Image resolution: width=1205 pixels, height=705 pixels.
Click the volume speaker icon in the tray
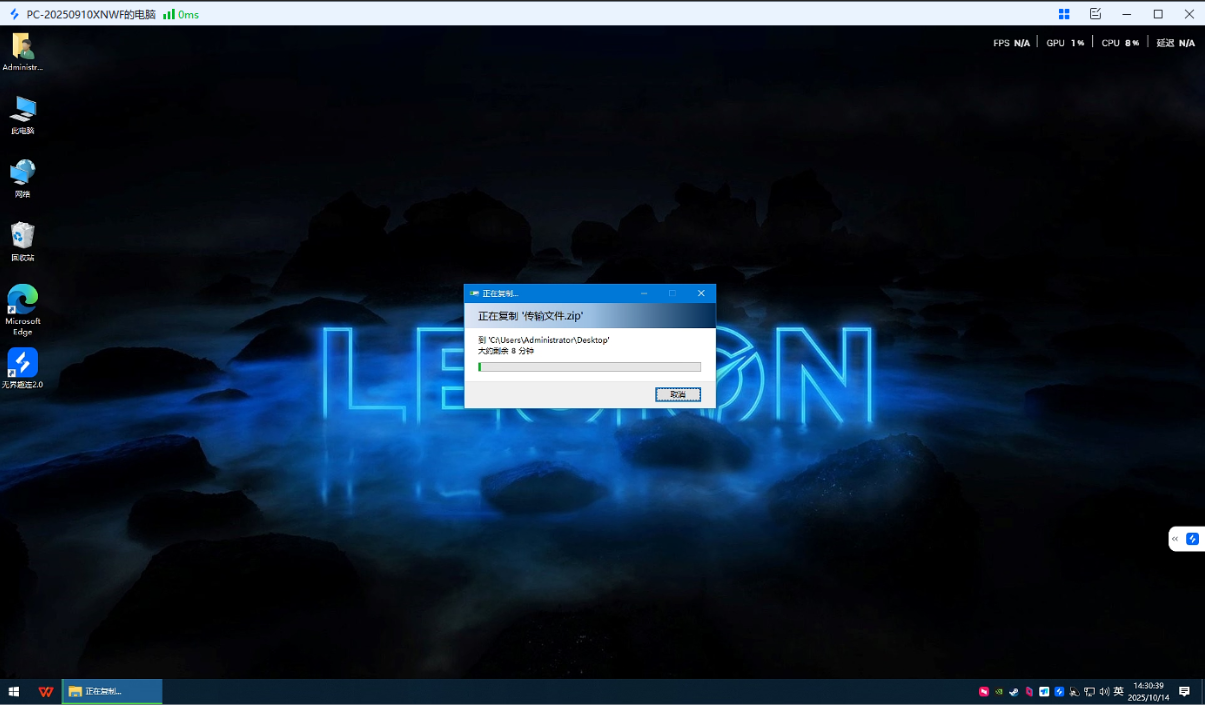click(x=1103, y=691)
